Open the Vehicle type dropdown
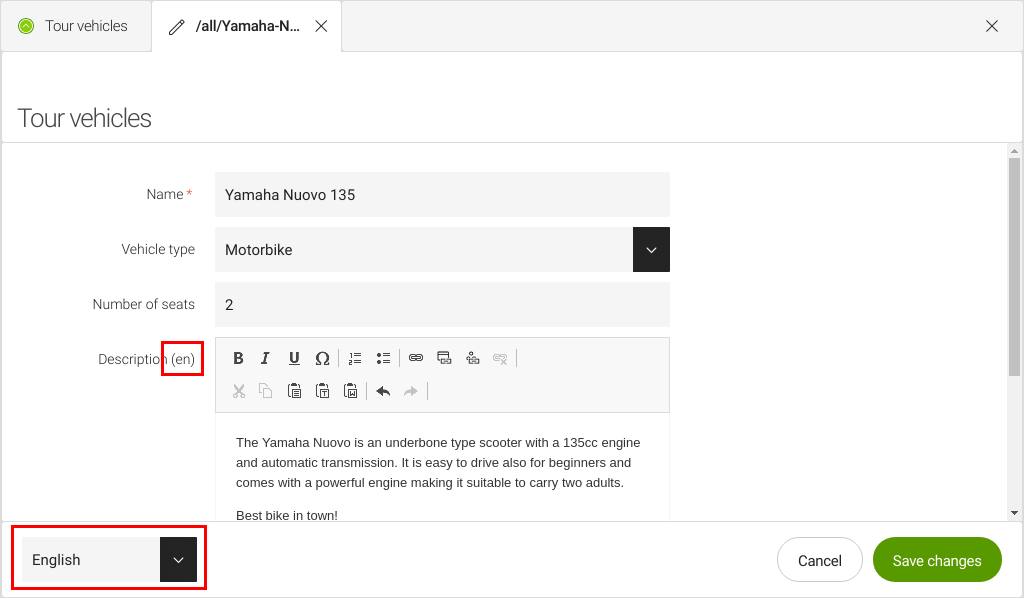1024x598 pixels. [651, 250]
